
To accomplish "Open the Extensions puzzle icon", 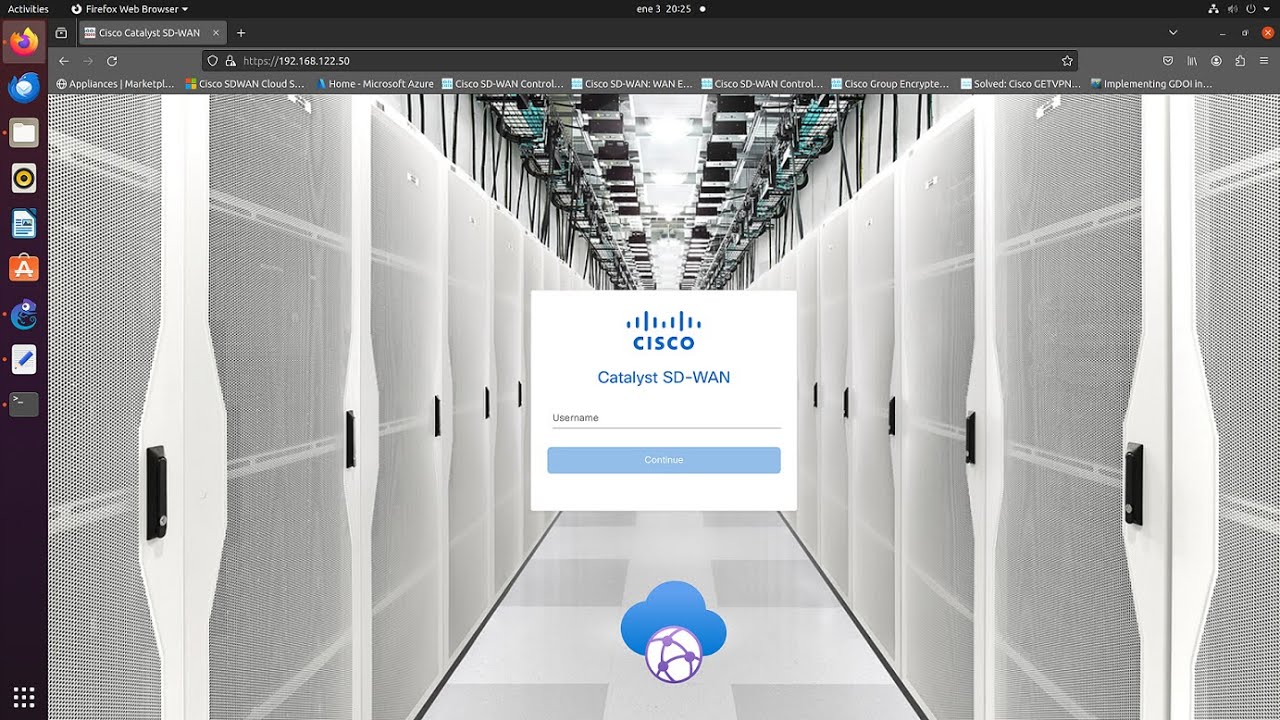I will pyautogui.click(x=1240, y=61).
